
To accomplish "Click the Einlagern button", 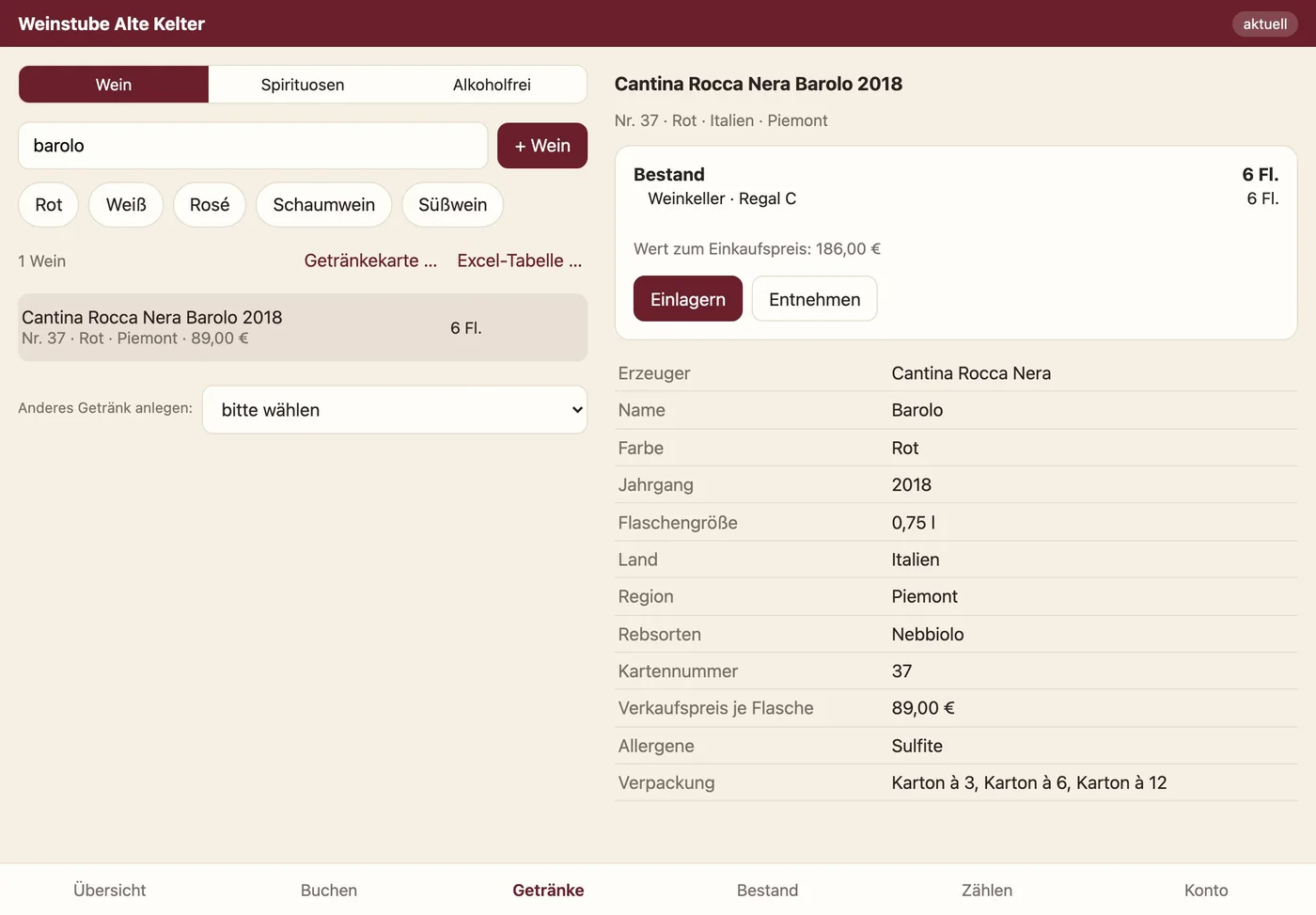I will click(x=688, y=299).
